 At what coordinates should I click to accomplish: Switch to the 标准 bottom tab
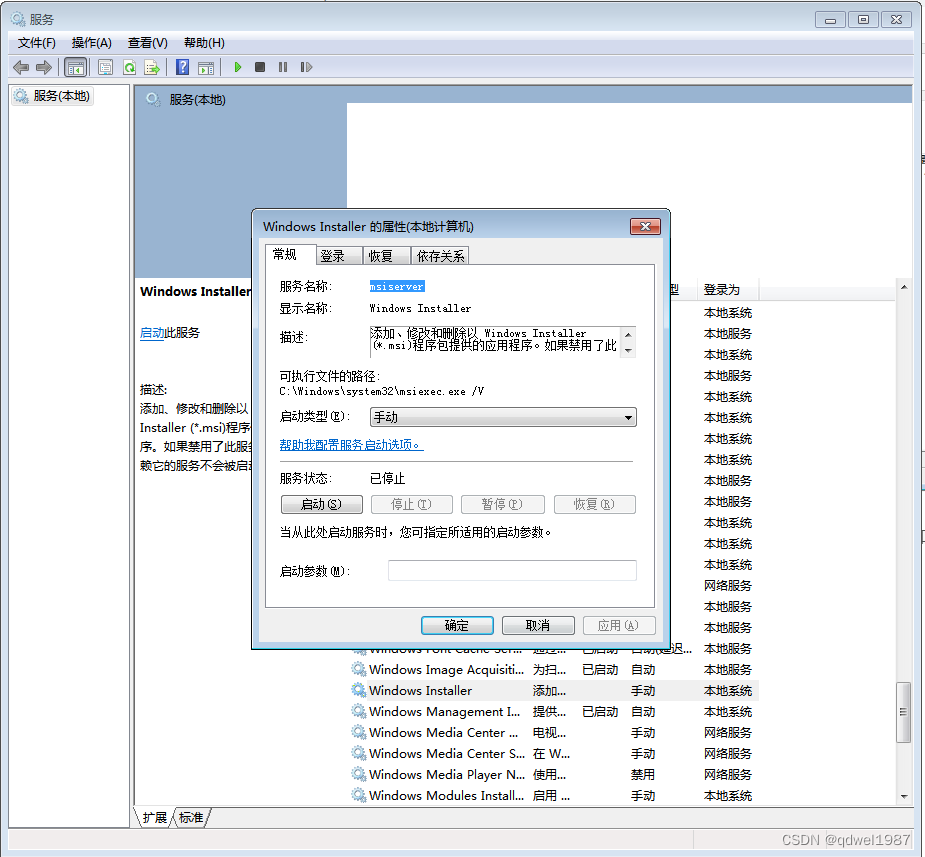click(x=191, y=817)
